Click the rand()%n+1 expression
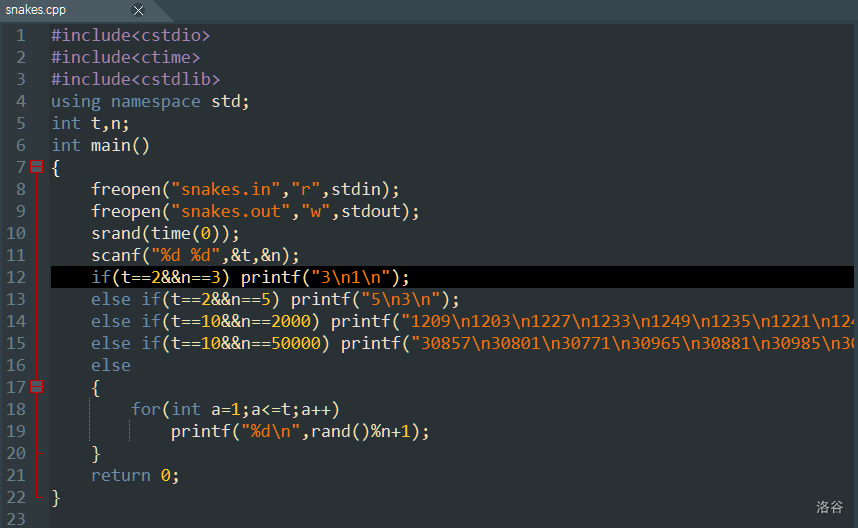This screenshot has width=858, height=528. [370, 431]
